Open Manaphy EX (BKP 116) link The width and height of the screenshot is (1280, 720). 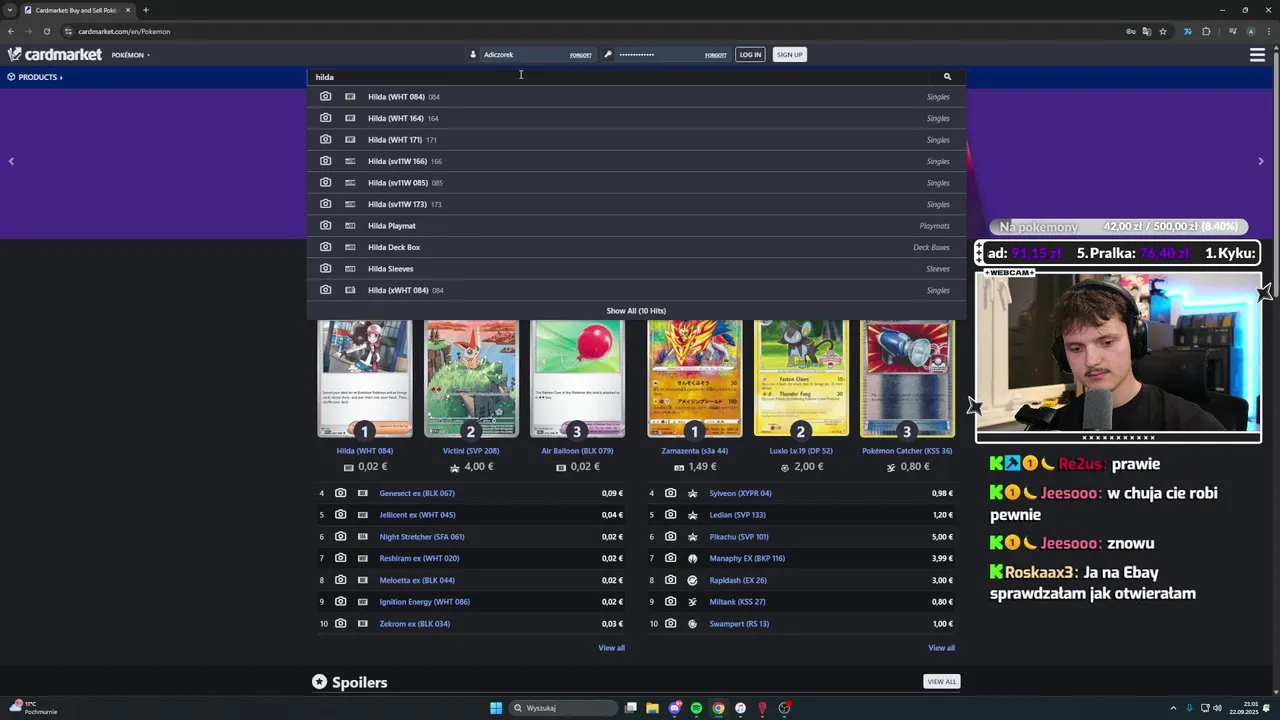(747, 558)
